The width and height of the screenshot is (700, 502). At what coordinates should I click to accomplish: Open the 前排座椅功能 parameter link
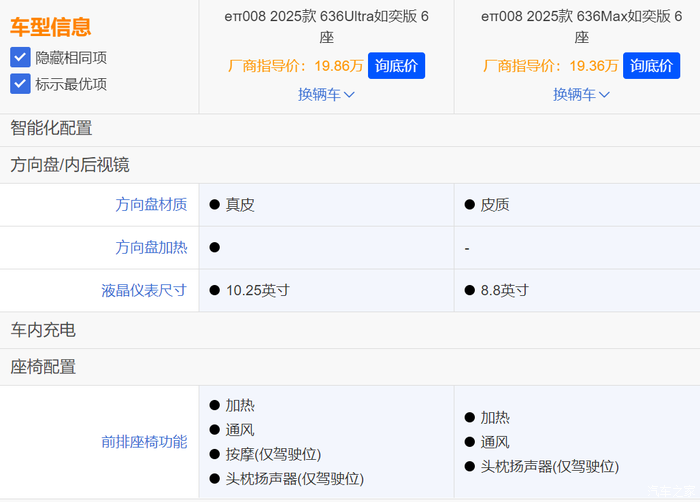pyautogui.click(x=144, y=441)
